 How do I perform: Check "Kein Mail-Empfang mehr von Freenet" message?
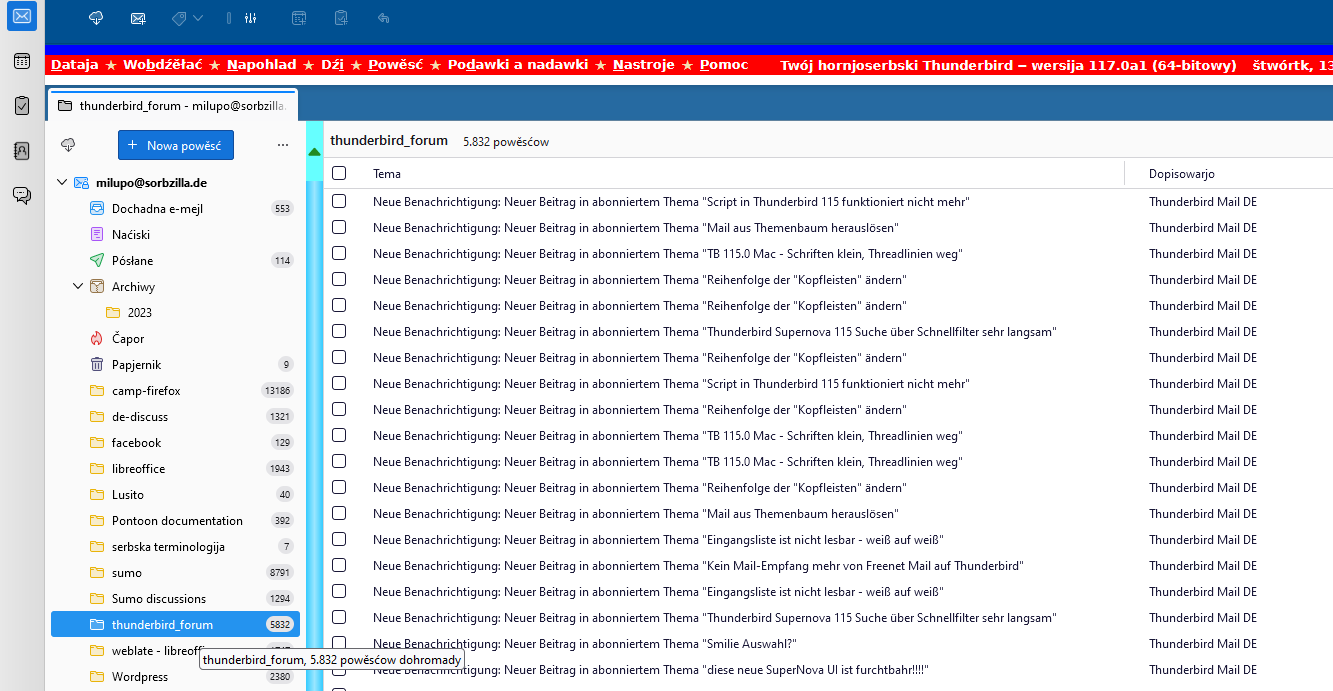[339, 565]
